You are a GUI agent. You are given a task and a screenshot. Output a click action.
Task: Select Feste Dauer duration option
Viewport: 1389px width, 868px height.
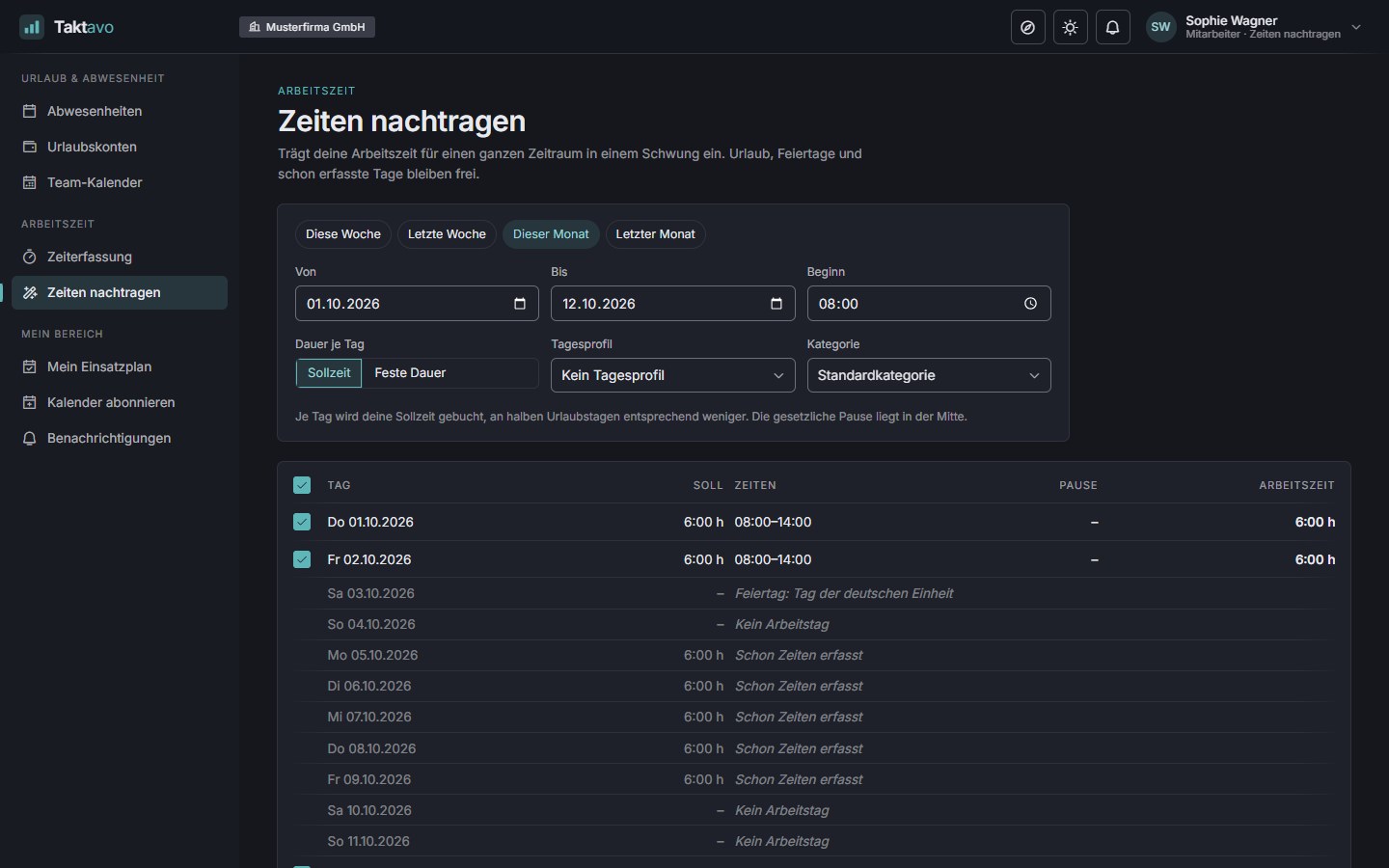pyautogui.click(x=410, y=373)
